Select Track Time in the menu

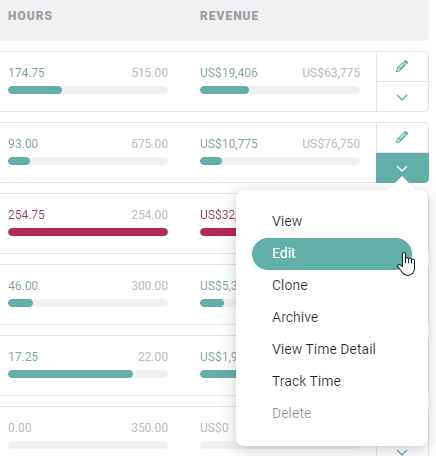click(306, 381)
